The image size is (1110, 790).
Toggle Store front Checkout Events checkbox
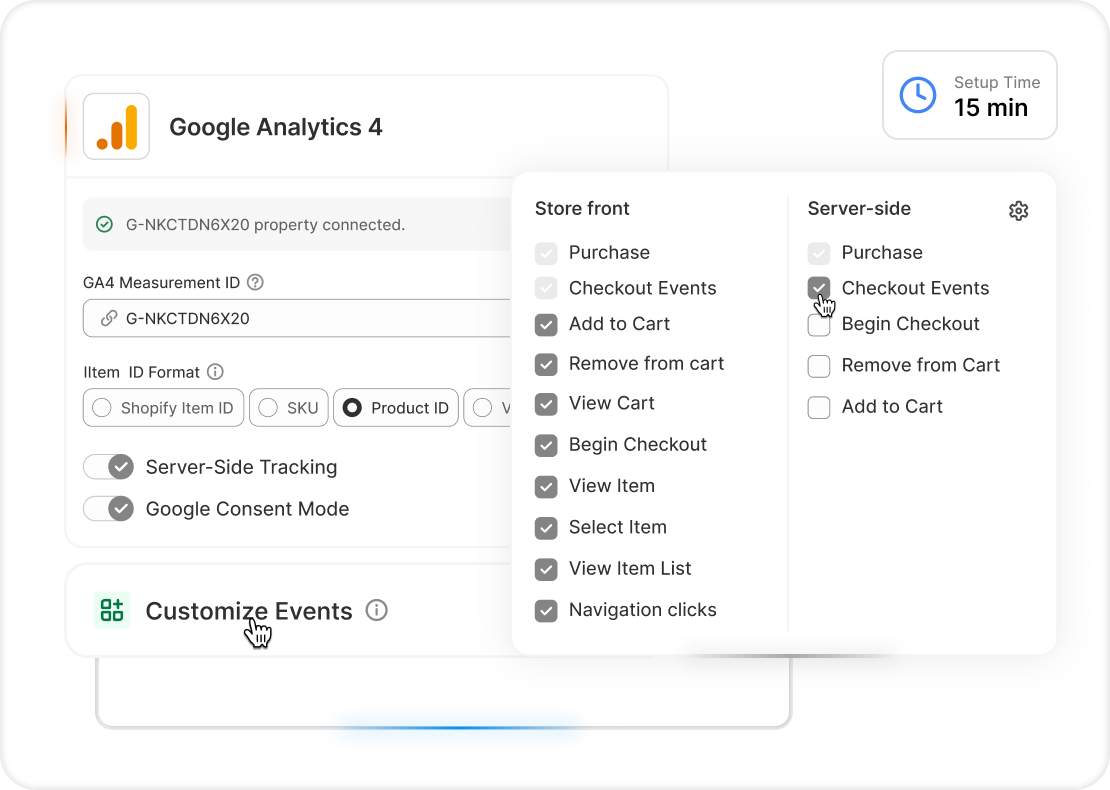tap(546, 288)
